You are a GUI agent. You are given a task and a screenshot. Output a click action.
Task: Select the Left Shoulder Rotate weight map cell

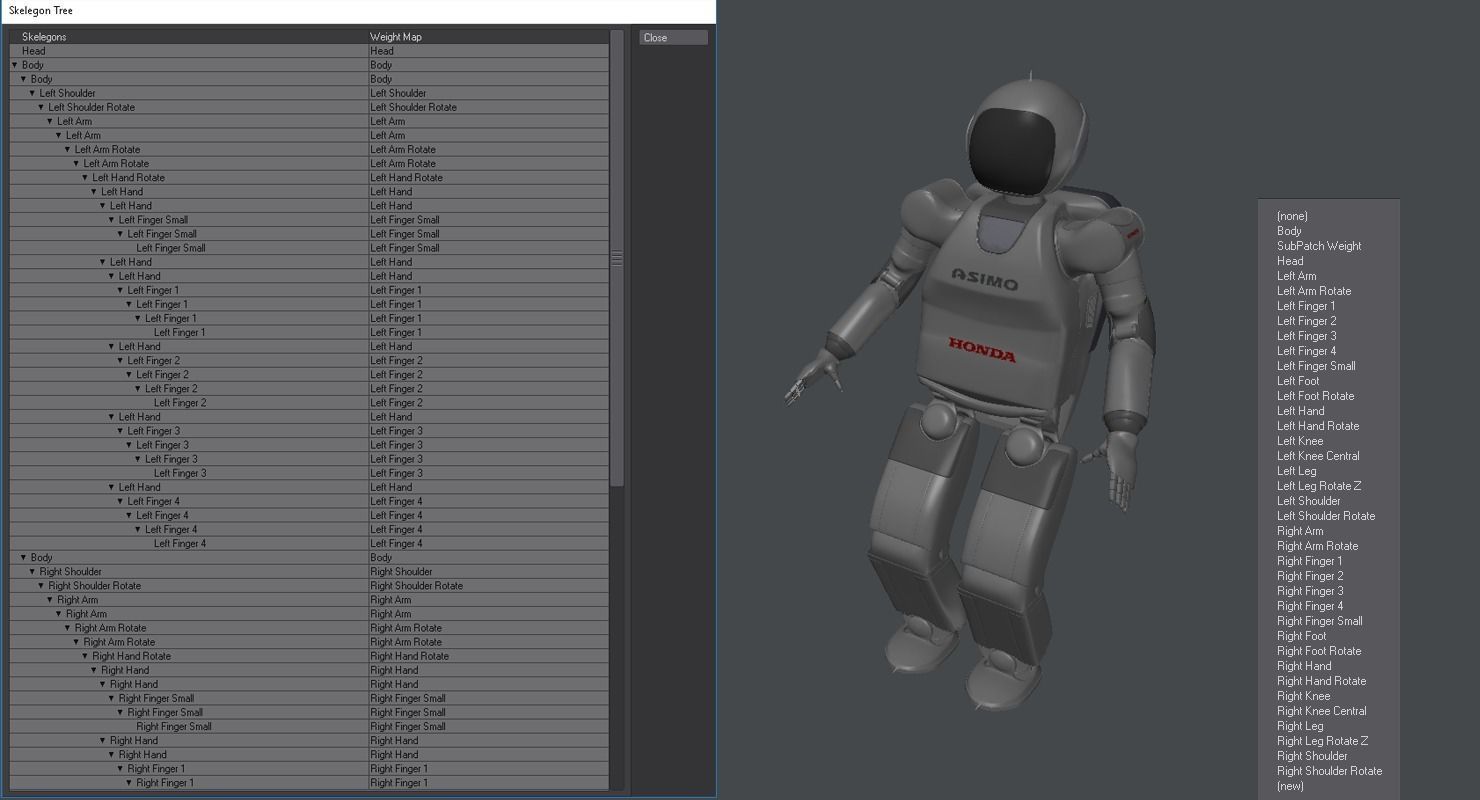(488, 107)
